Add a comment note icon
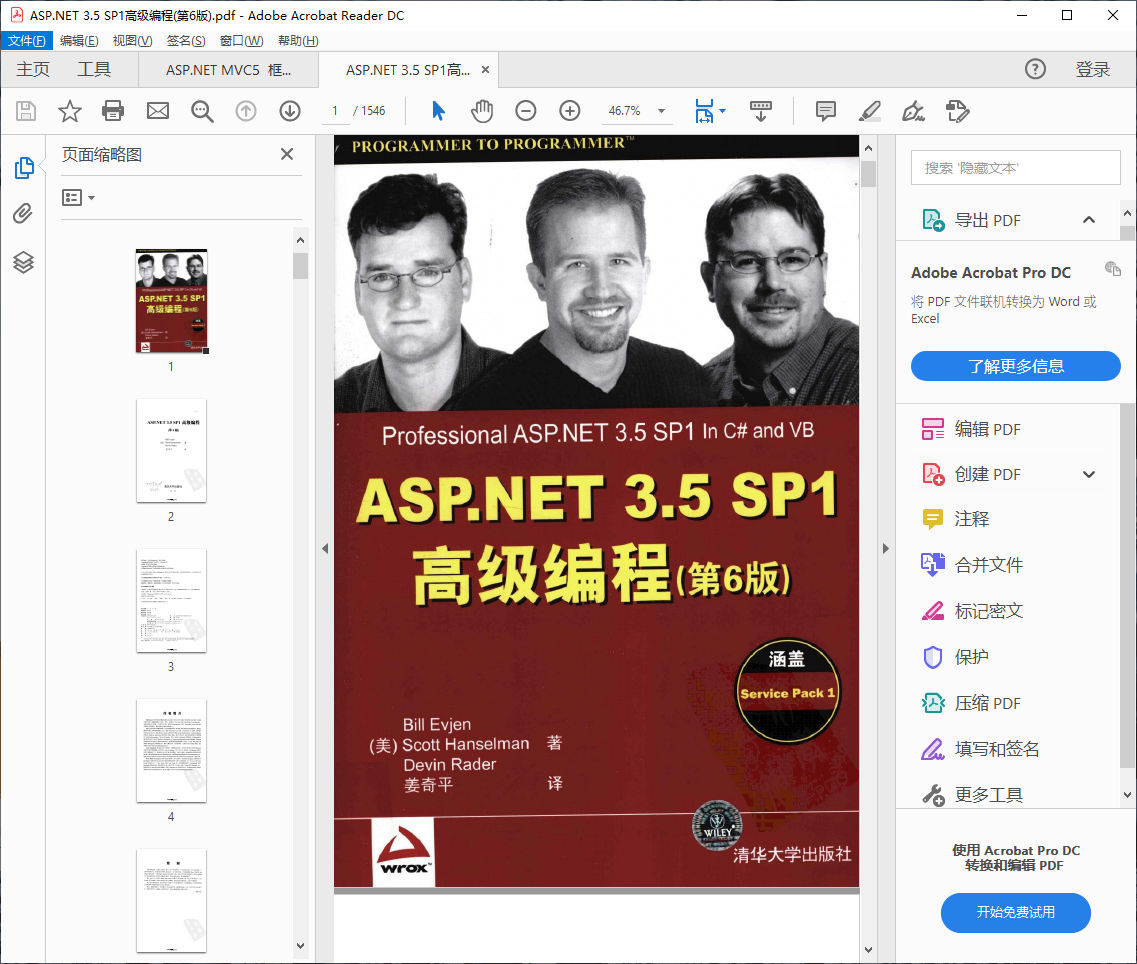Image resolution: width=1137 pixels, height=964 pixels. click(825, 111)
